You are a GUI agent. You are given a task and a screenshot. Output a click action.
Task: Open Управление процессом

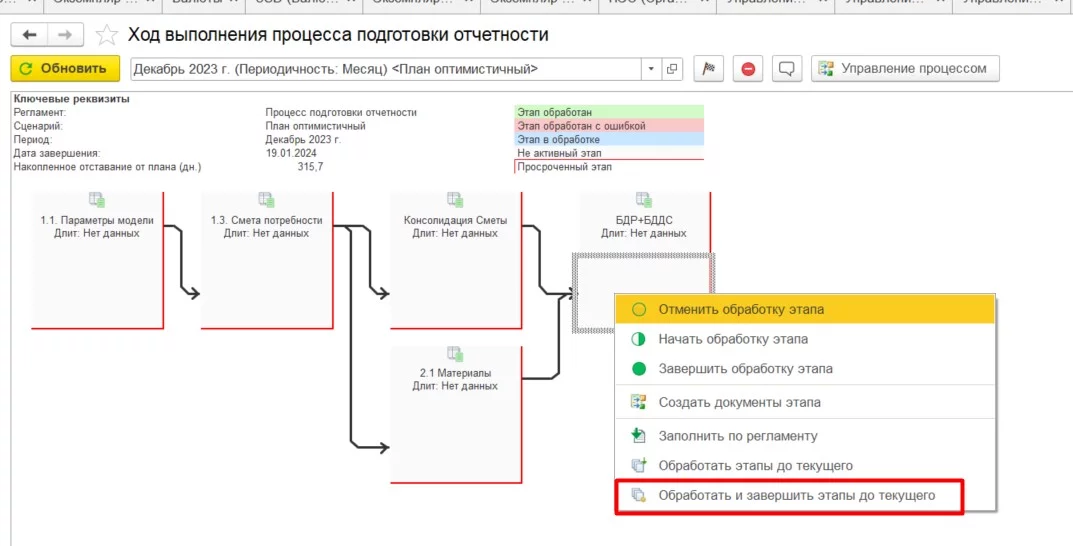point(905,68)
